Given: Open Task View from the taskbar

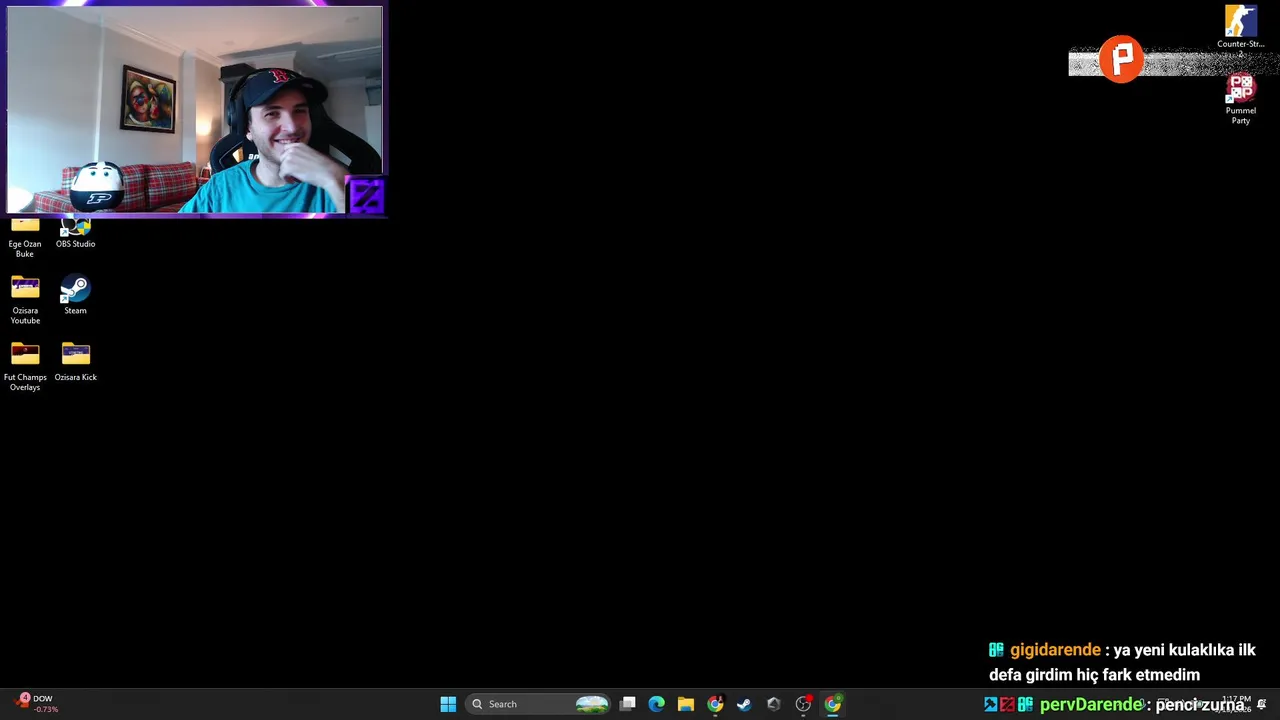Looking at the screenshot, I should point(628,704).
